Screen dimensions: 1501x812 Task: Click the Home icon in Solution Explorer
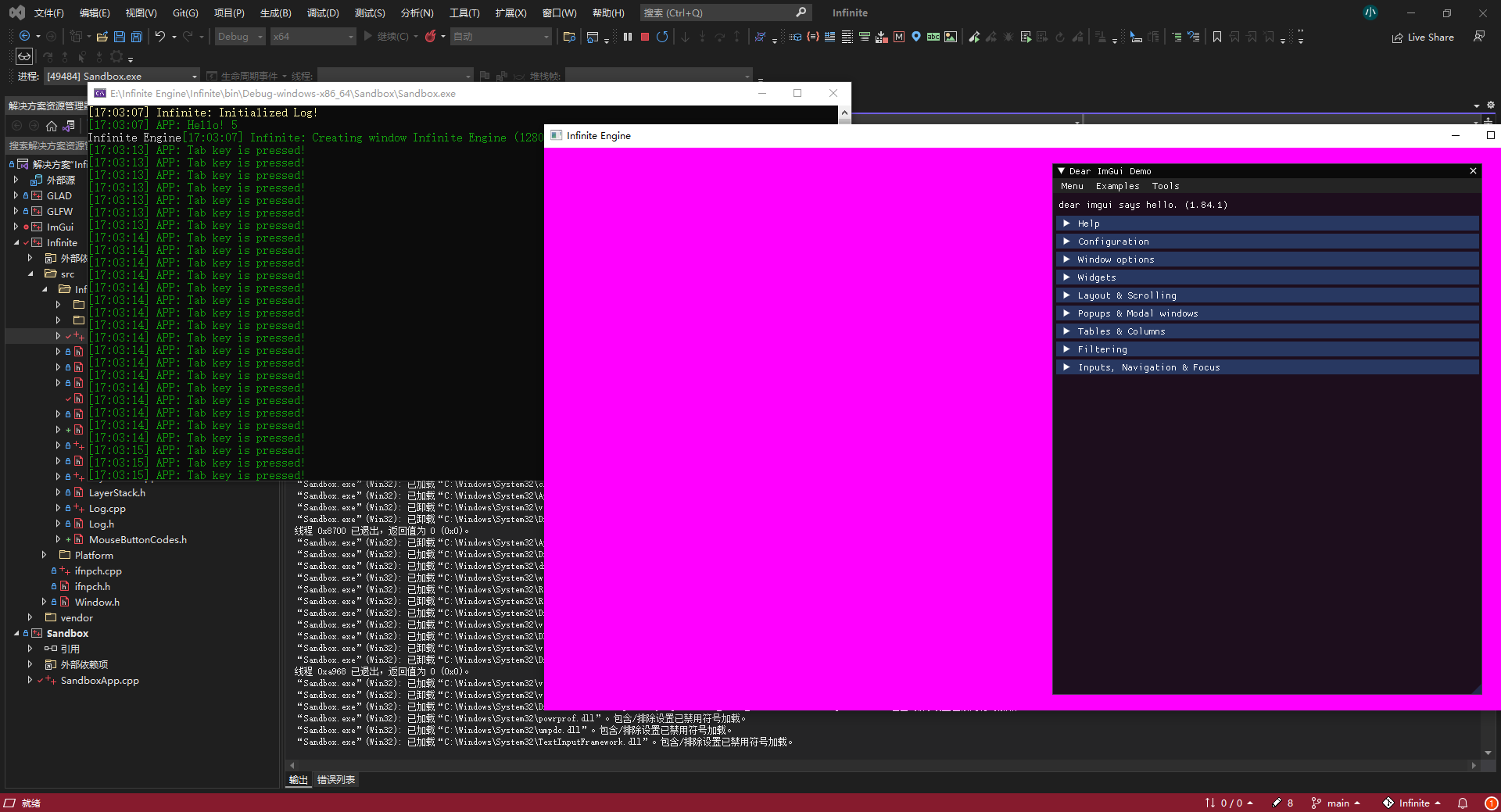[x=52, y=126]
